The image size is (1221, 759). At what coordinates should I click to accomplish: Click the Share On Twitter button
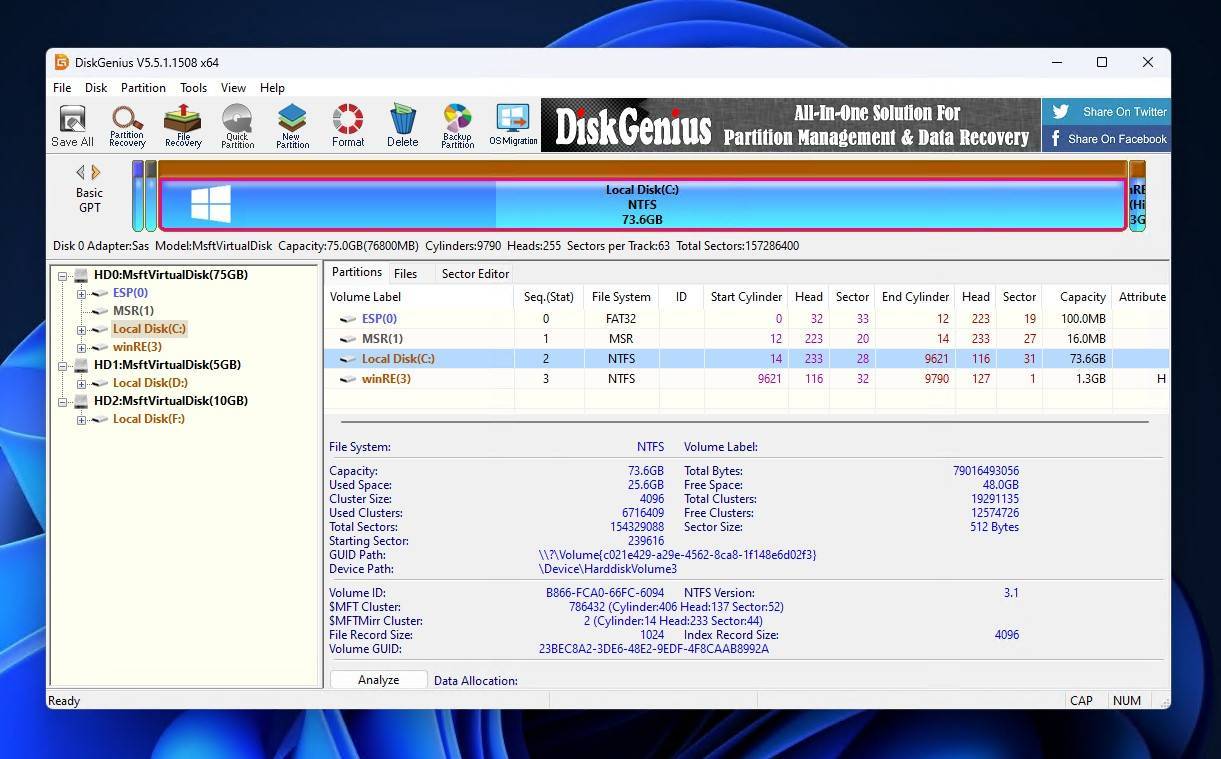coord(1106,111)
